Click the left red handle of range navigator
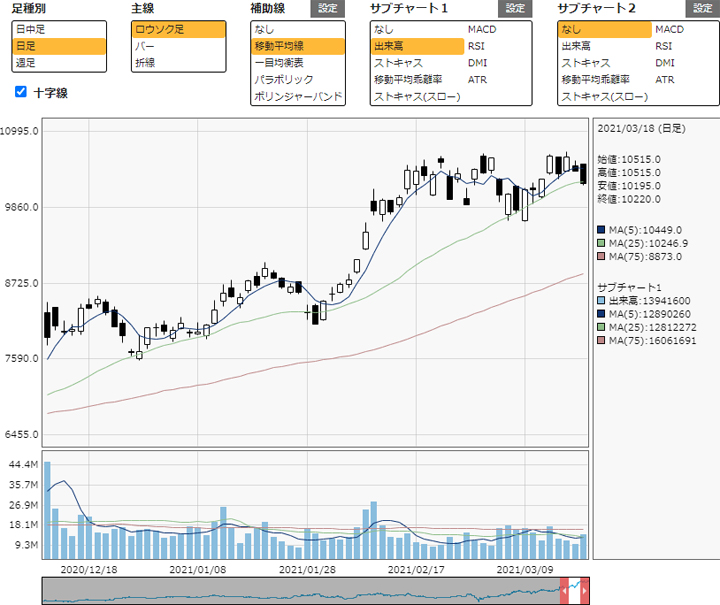This screenshot has width=720, height=605. tap(564, 591)
